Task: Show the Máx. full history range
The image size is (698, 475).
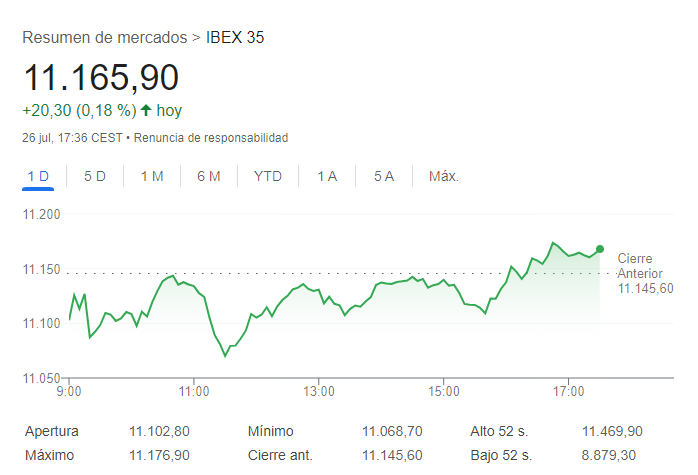Action: (x=443, y=176)
